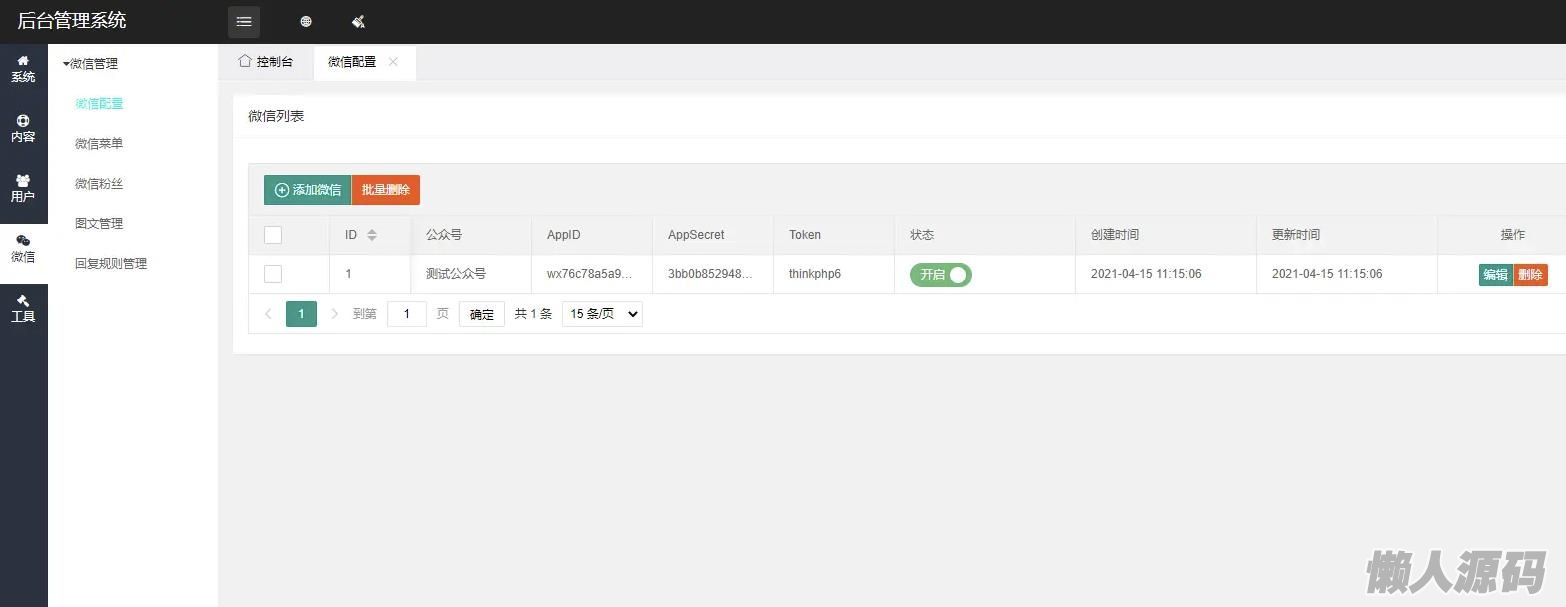Image resolution: width=1566 pixels, height=607 pixels.
Task: Click the 确定 pagination button
Action: pos(482,314)
